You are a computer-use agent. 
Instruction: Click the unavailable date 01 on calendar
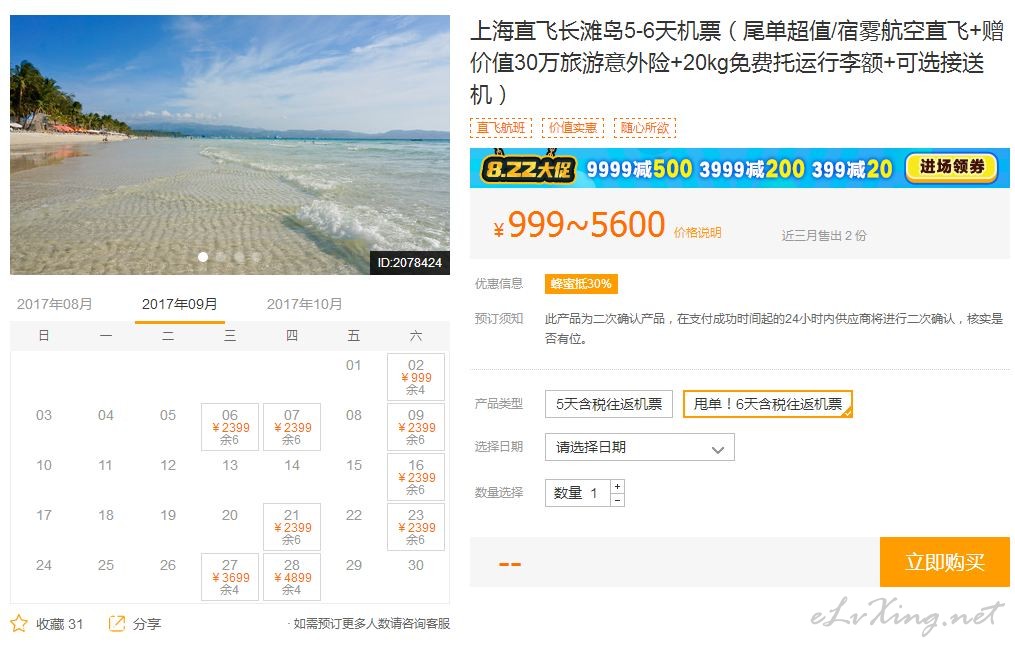tap(353, 365)
